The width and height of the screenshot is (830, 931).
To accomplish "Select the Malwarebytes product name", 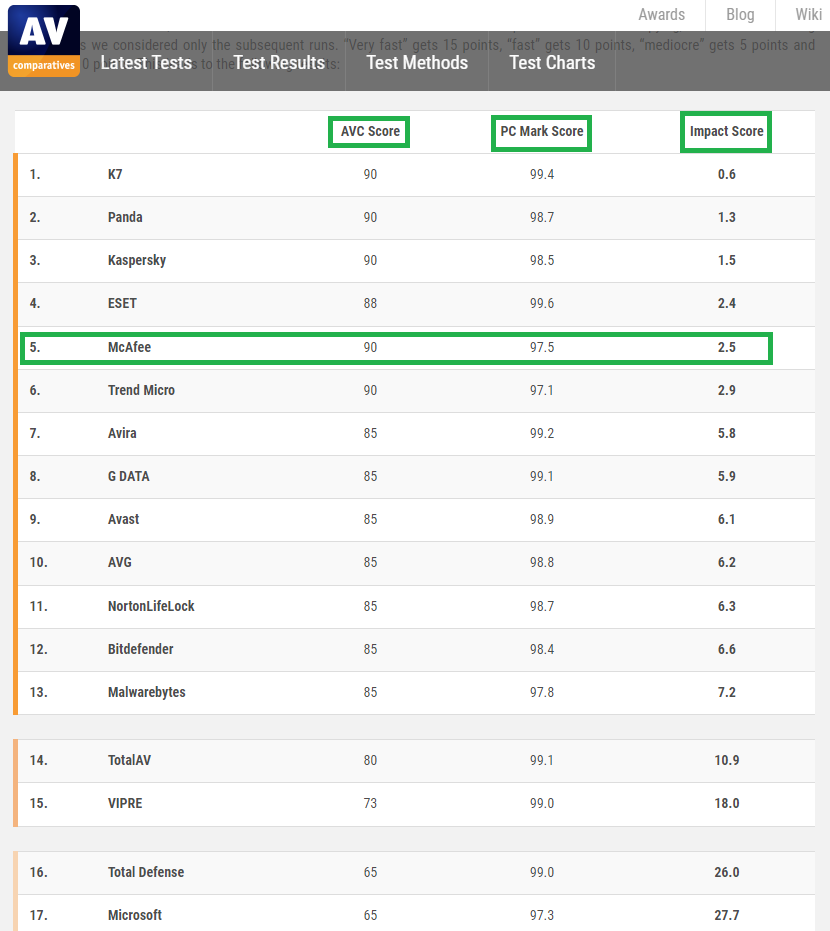I will (x=147, y=692).
